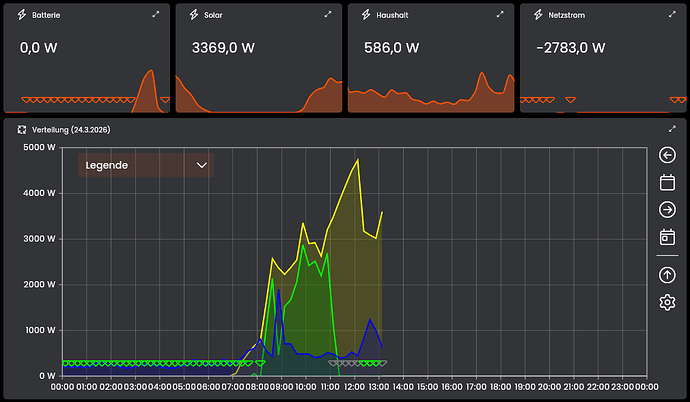
Task: Click the Verteilung chart title
Action: 70,130
